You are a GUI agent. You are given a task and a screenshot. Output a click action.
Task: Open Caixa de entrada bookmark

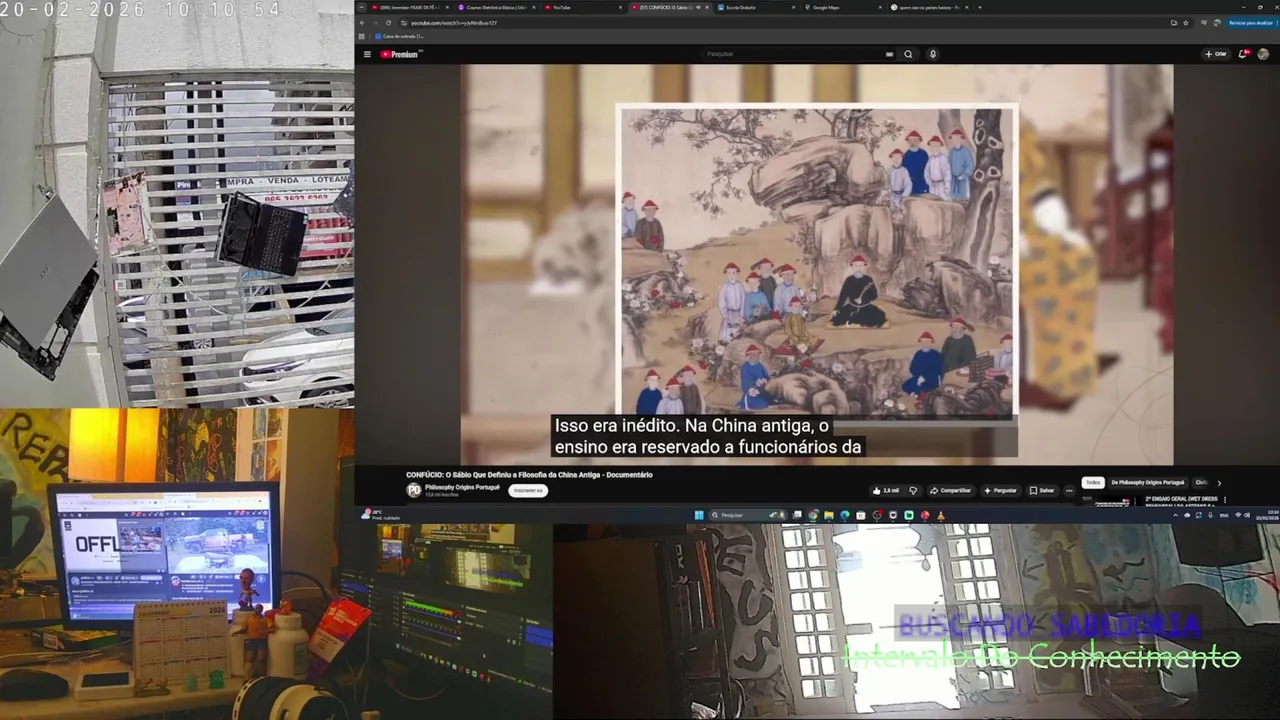400,36
